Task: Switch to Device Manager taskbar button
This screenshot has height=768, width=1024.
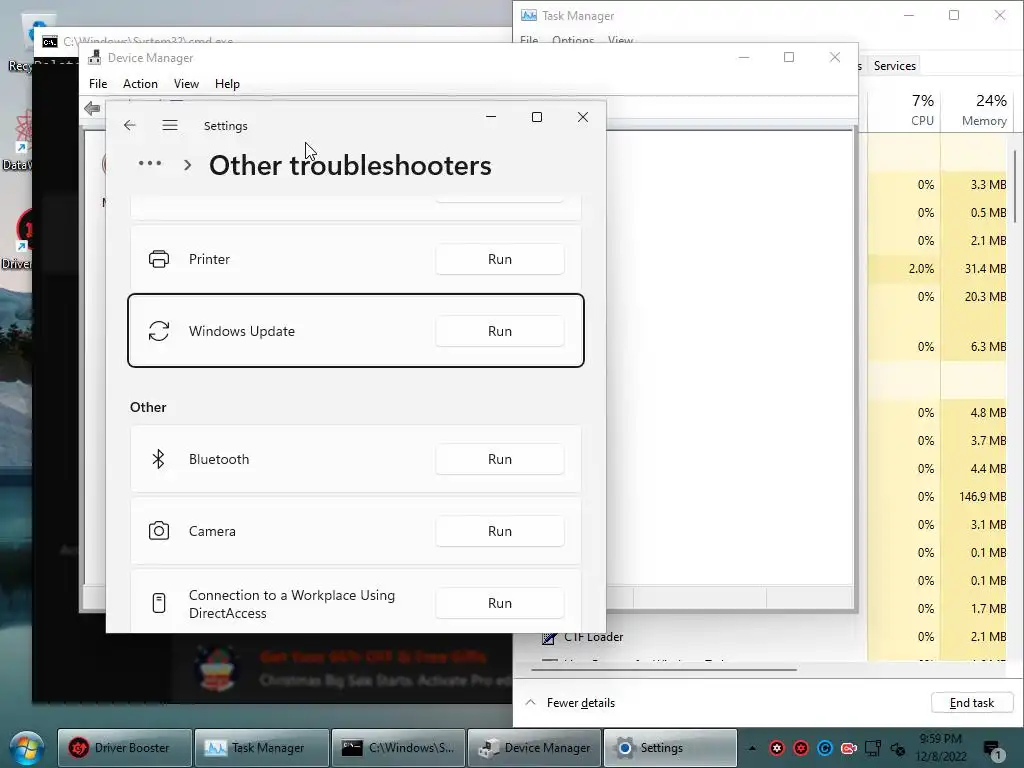Action: coord(535,748)
